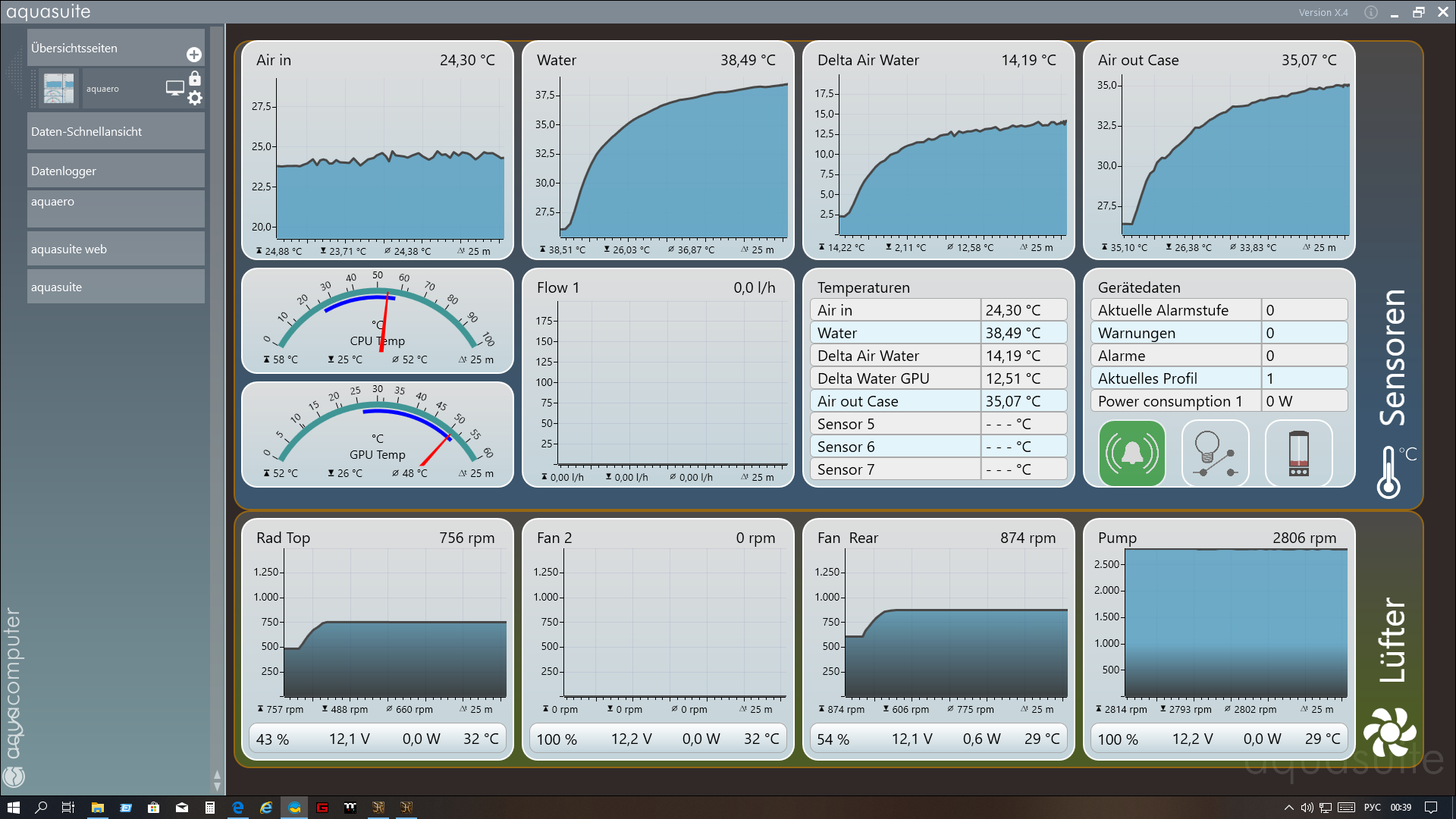Image resolution: width=1456 pixels, height=819 pixels.
Task: Expand the Übersichtsseiten section
Action: 106,48
